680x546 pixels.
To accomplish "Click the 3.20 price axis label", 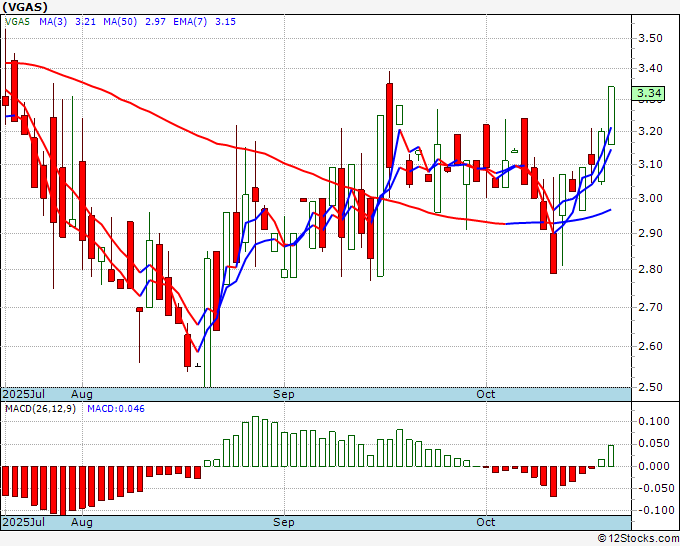I will pyautogui.click(x=651, y=131).
